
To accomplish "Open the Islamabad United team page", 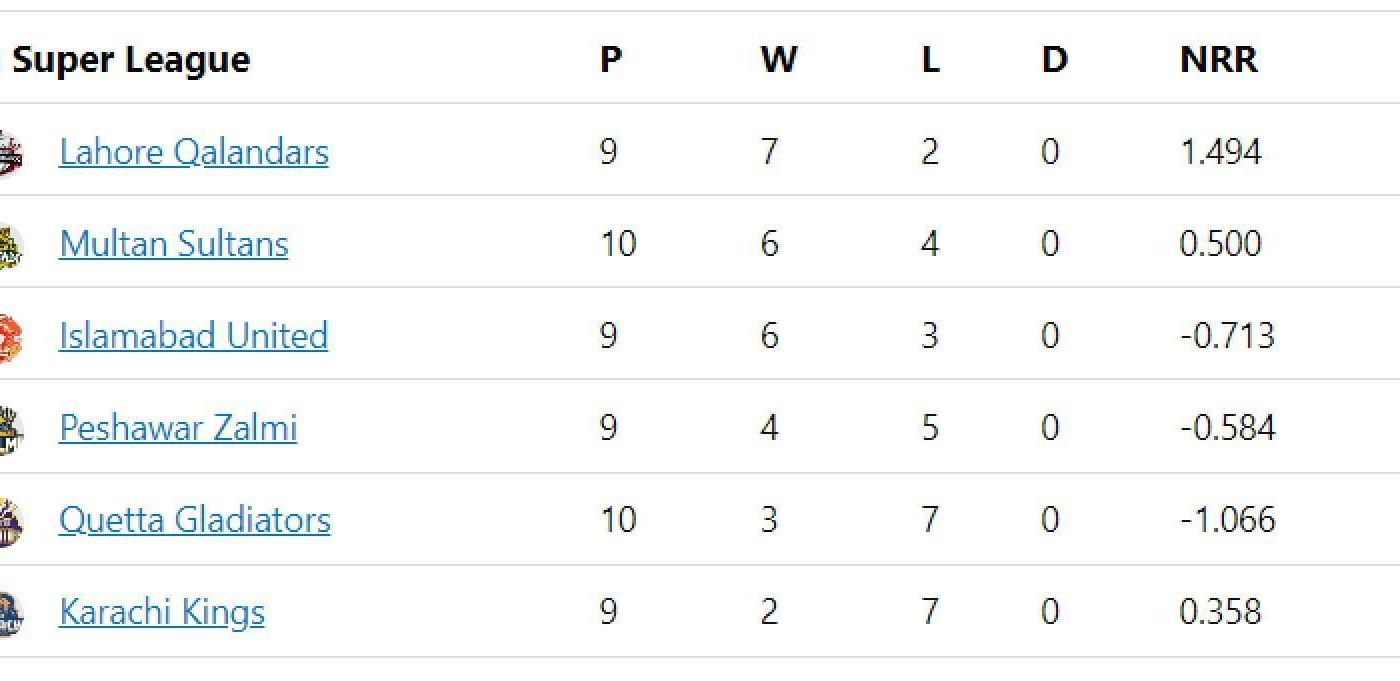I will tap(194, 336).
